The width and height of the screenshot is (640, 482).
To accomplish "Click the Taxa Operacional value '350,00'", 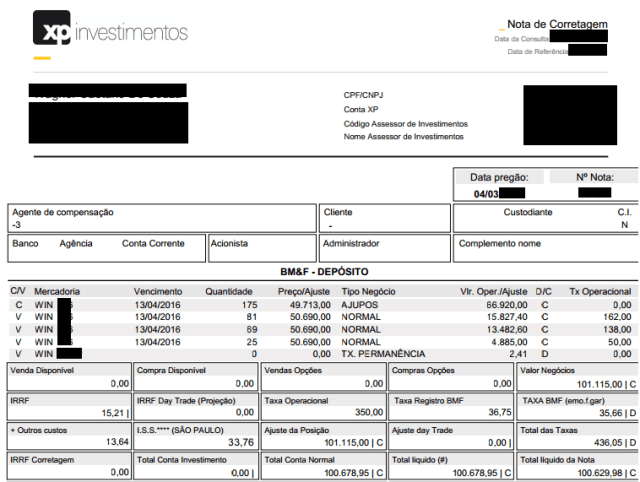I will point(369,412).
